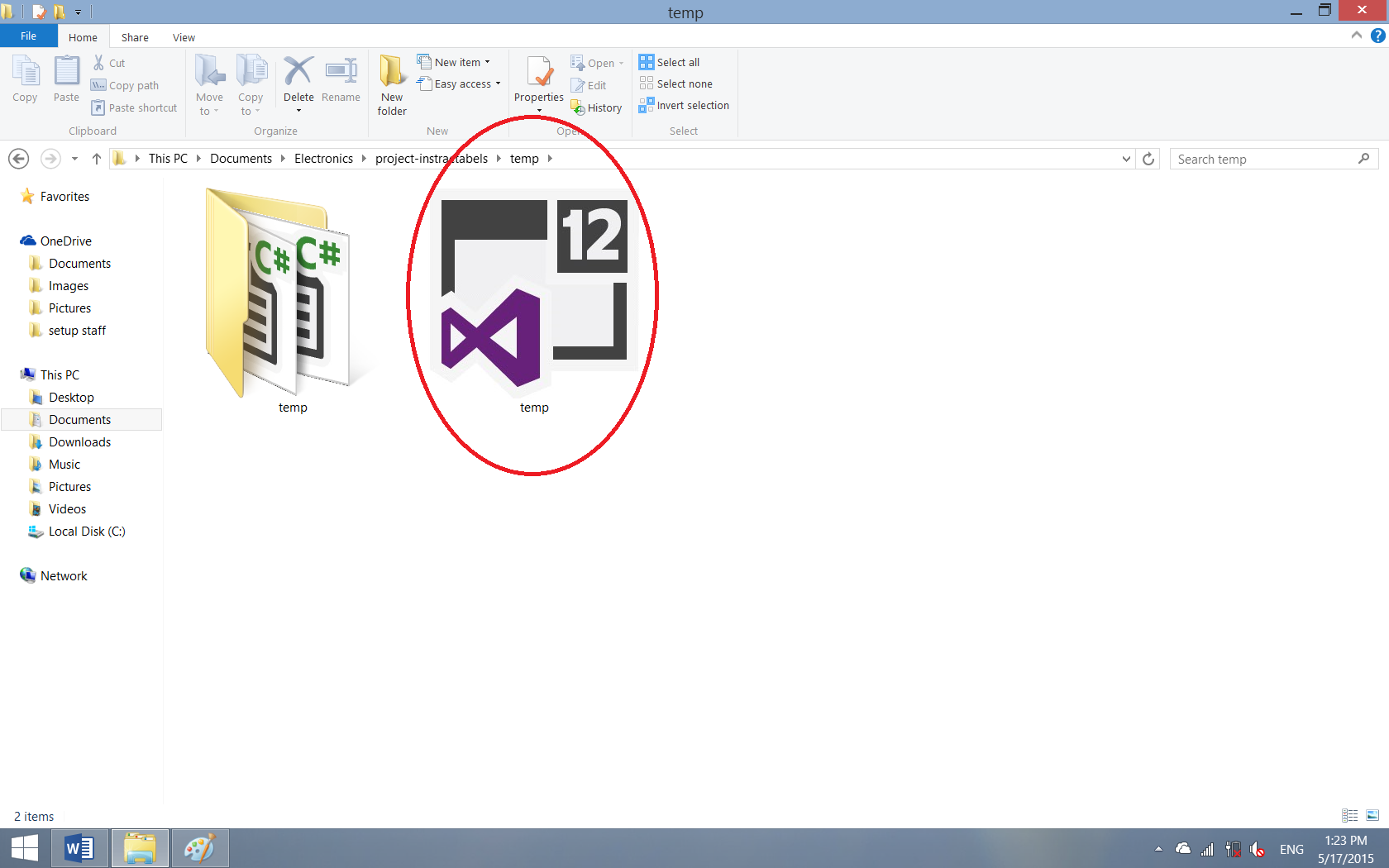This screenshot has height=868, width=1389.
Task: Open the Open button dropdown arrow
Action: click(621, 64)
